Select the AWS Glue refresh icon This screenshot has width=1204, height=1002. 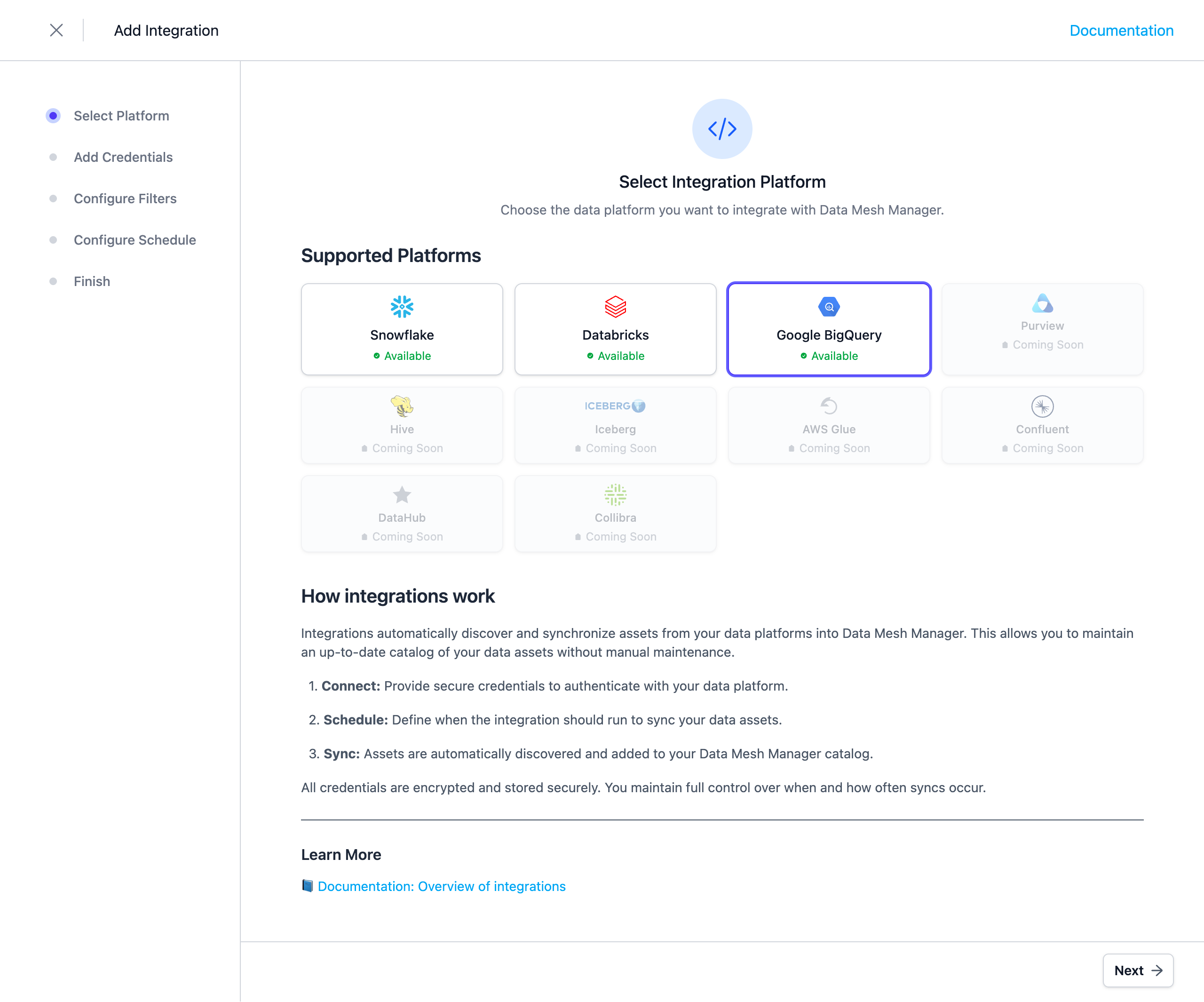point(829,406)
